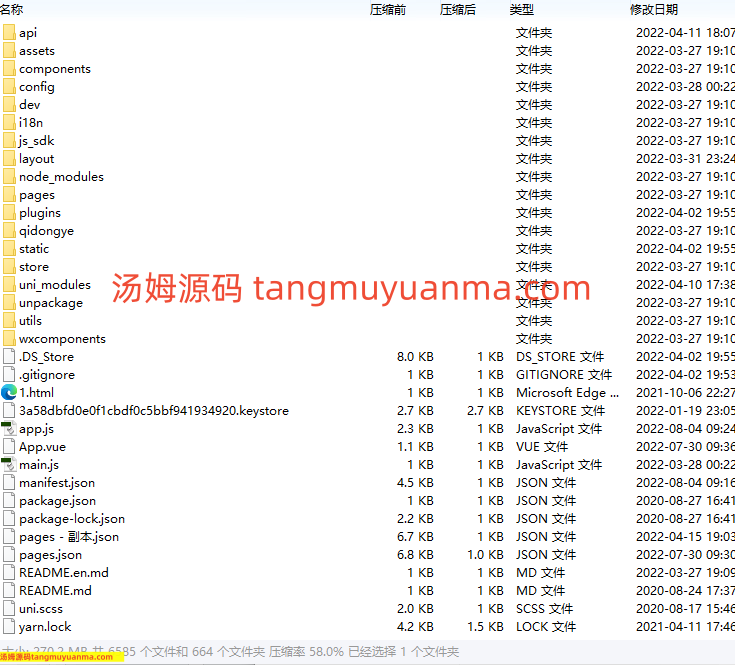Click the api folder icon
Screen dimensions: 735x665
tap(9, 33)
